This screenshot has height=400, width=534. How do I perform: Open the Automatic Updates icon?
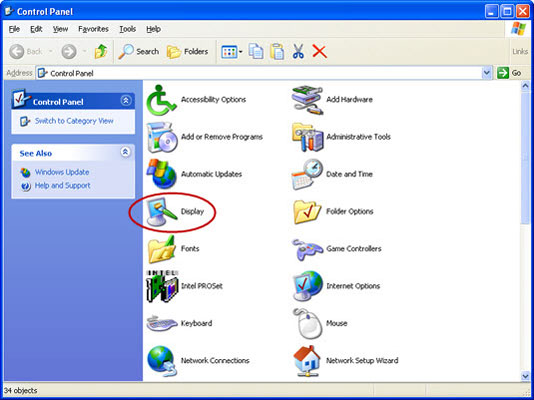pyautogui.click(x=161, y=174)
